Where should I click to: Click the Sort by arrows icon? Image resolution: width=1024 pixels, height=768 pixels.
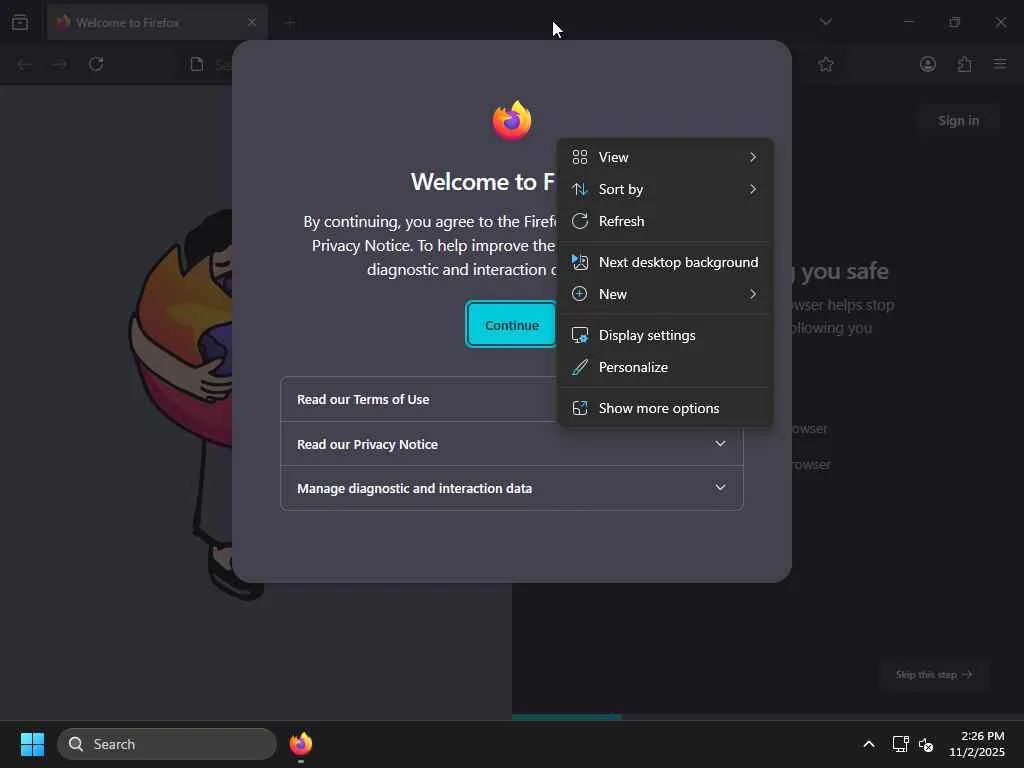(580, 189)
